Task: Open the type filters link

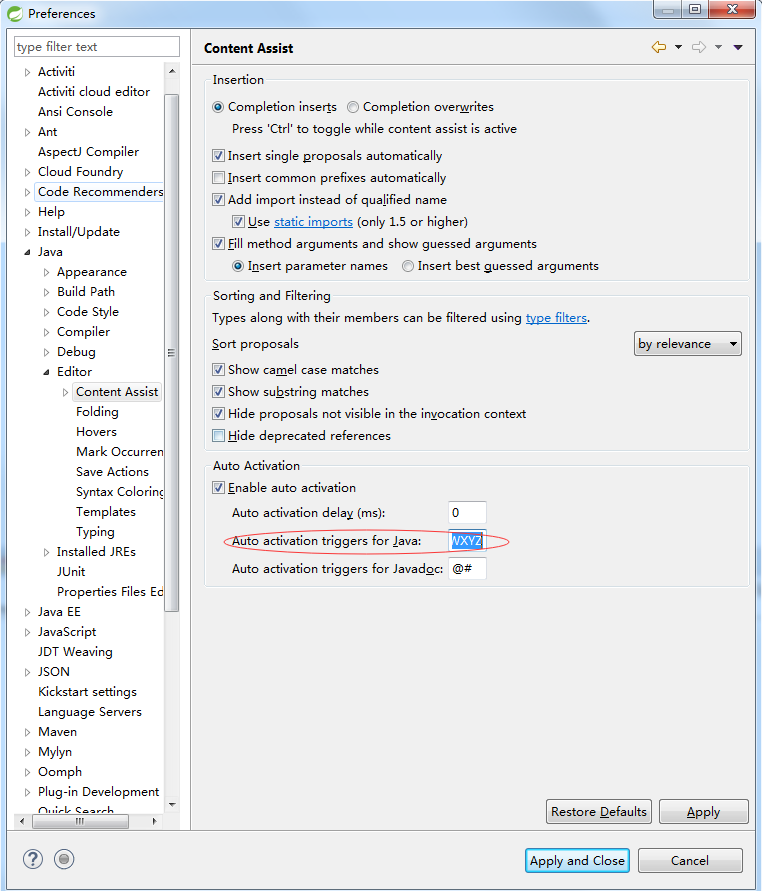Action: pos(556,317)
